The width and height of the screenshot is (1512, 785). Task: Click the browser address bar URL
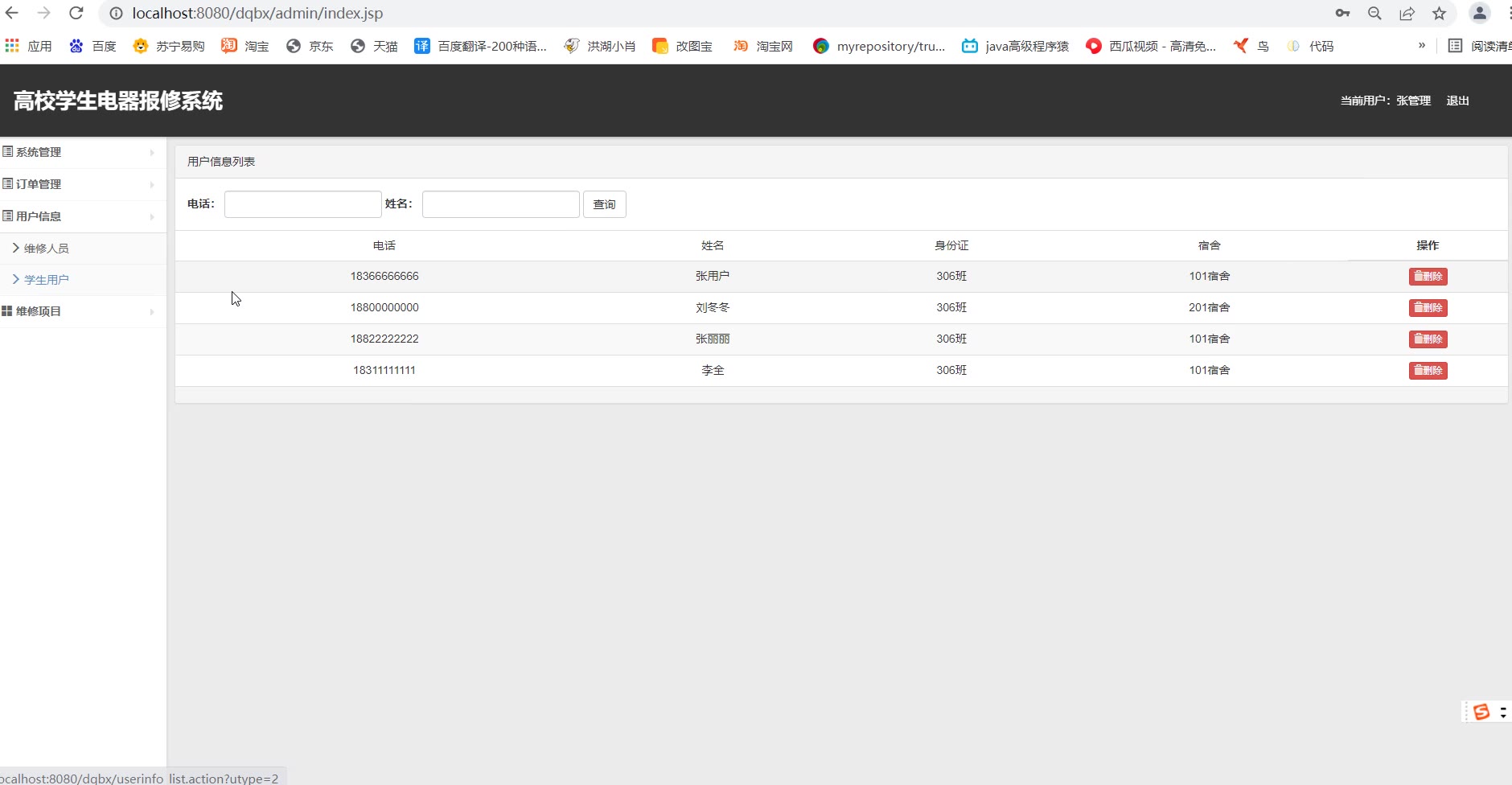point(257,13)
